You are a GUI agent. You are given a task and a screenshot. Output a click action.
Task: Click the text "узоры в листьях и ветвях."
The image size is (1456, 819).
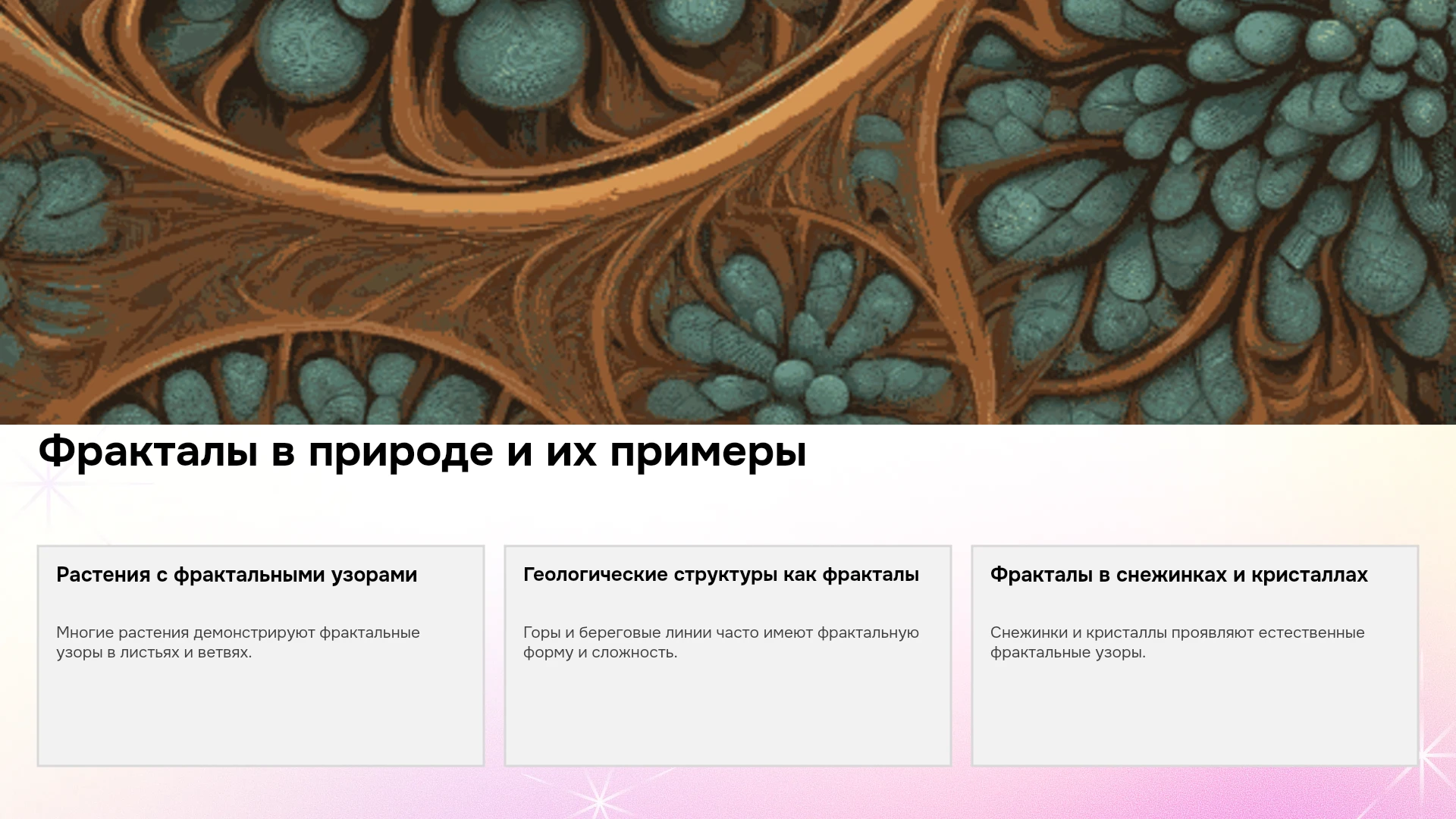point(154,652)
